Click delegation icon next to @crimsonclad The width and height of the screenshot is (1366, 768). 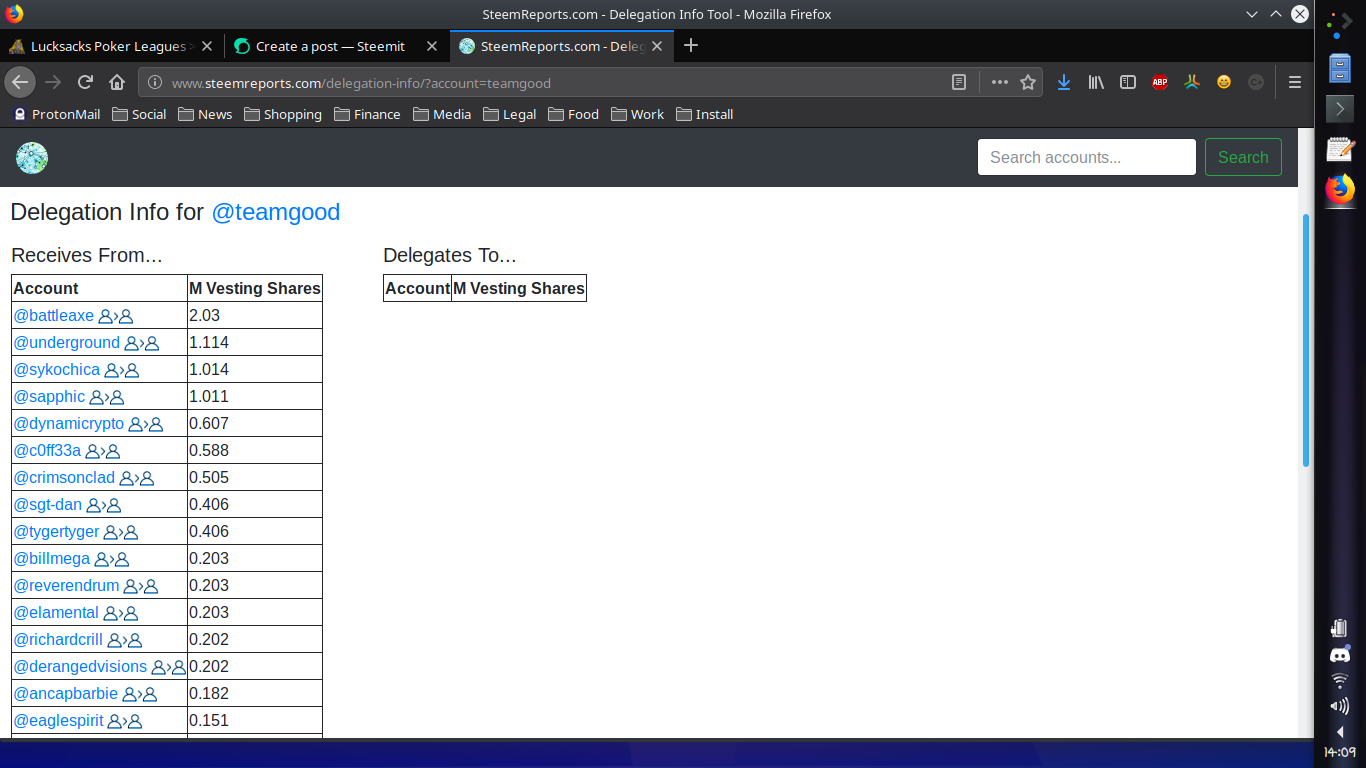[x=137, y=478]
